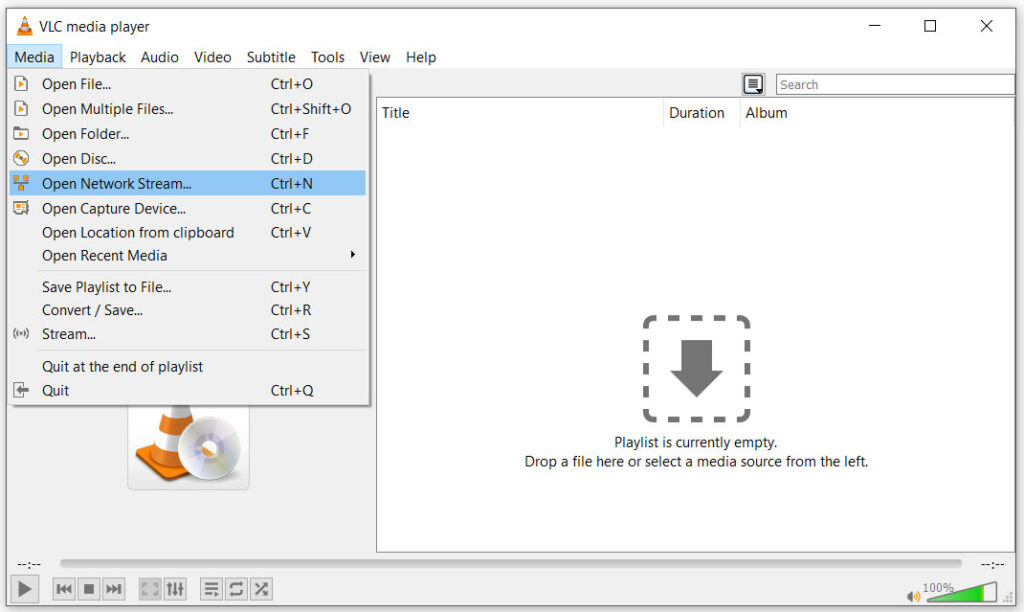This screenshot has width=1024, height=612.
Task: Open the Audio menu
Action: tap(159, 57)
